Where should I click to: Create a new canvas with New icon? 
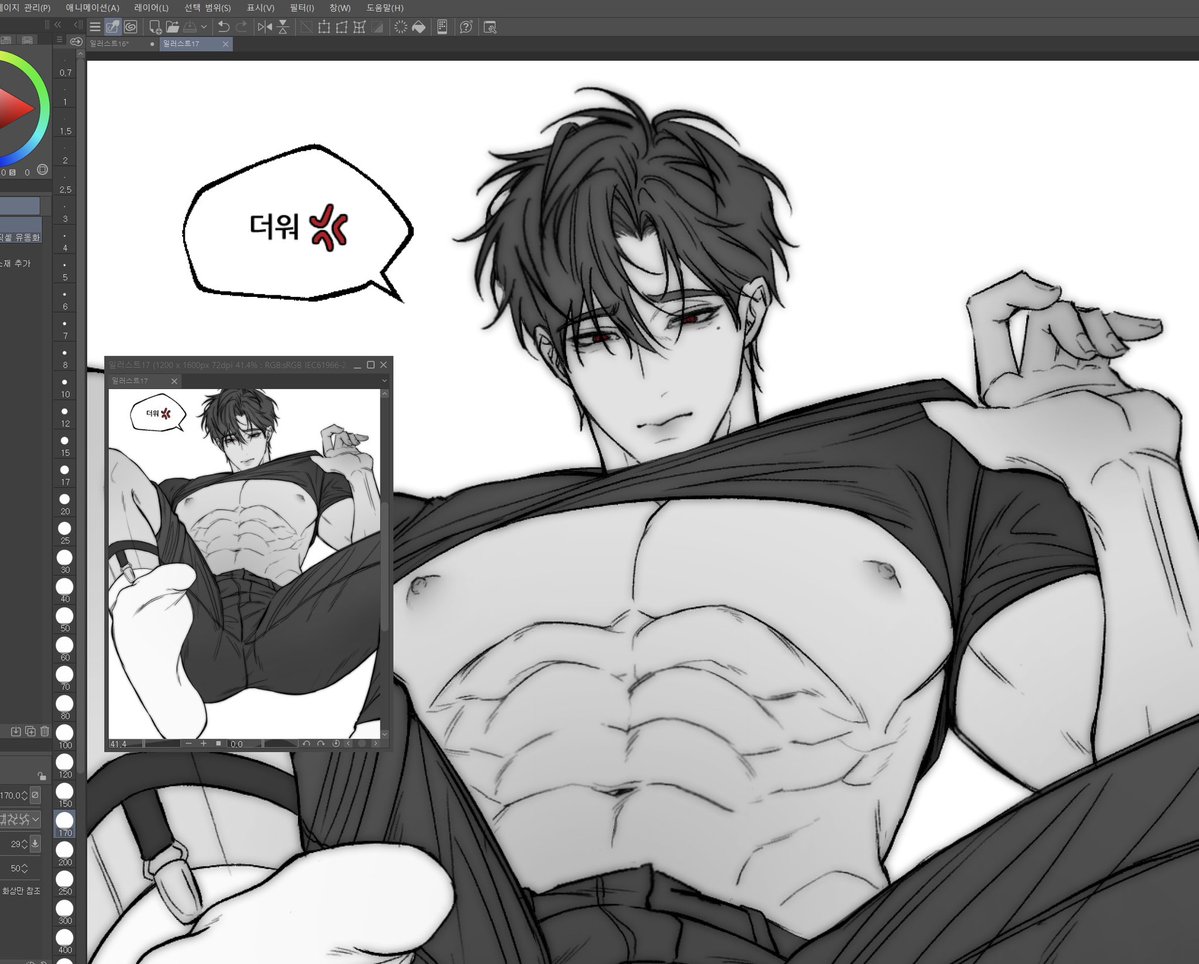[154, 27]
